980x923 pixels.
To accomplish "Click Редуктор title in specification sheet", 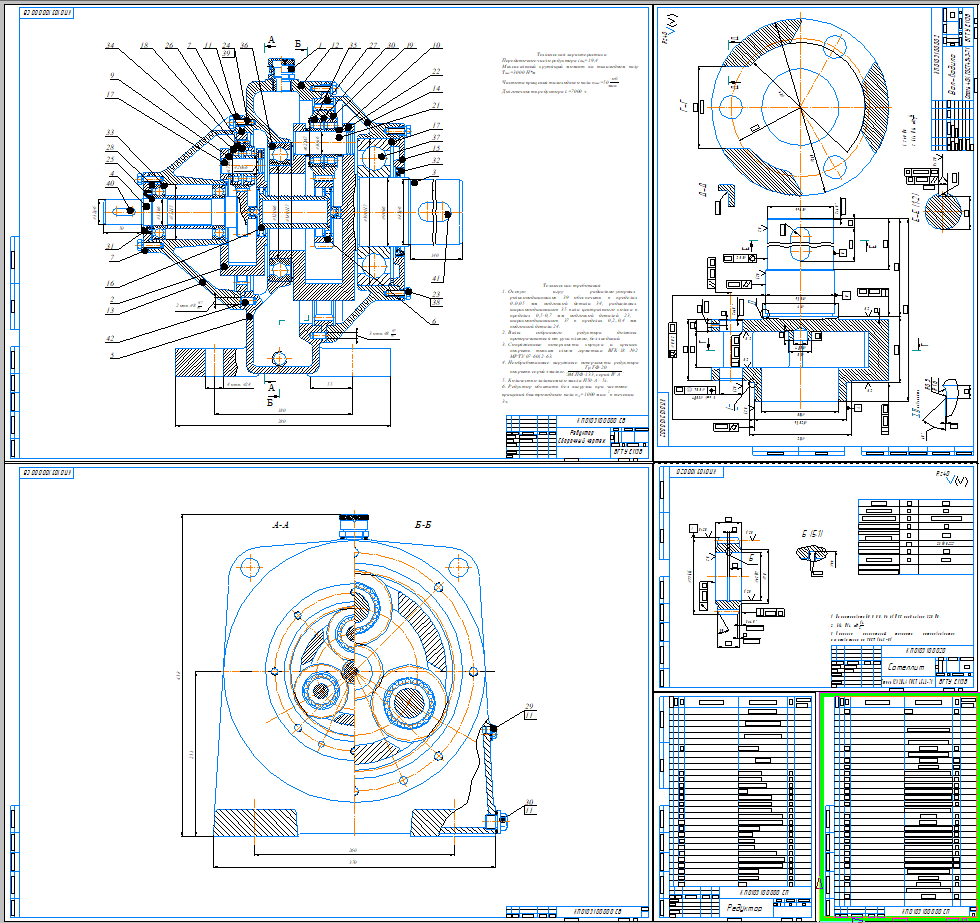I will [745, 908].
